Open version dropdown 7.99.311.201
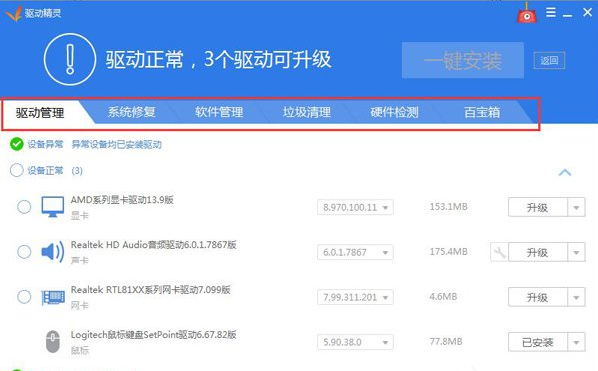 pos(355,297)
